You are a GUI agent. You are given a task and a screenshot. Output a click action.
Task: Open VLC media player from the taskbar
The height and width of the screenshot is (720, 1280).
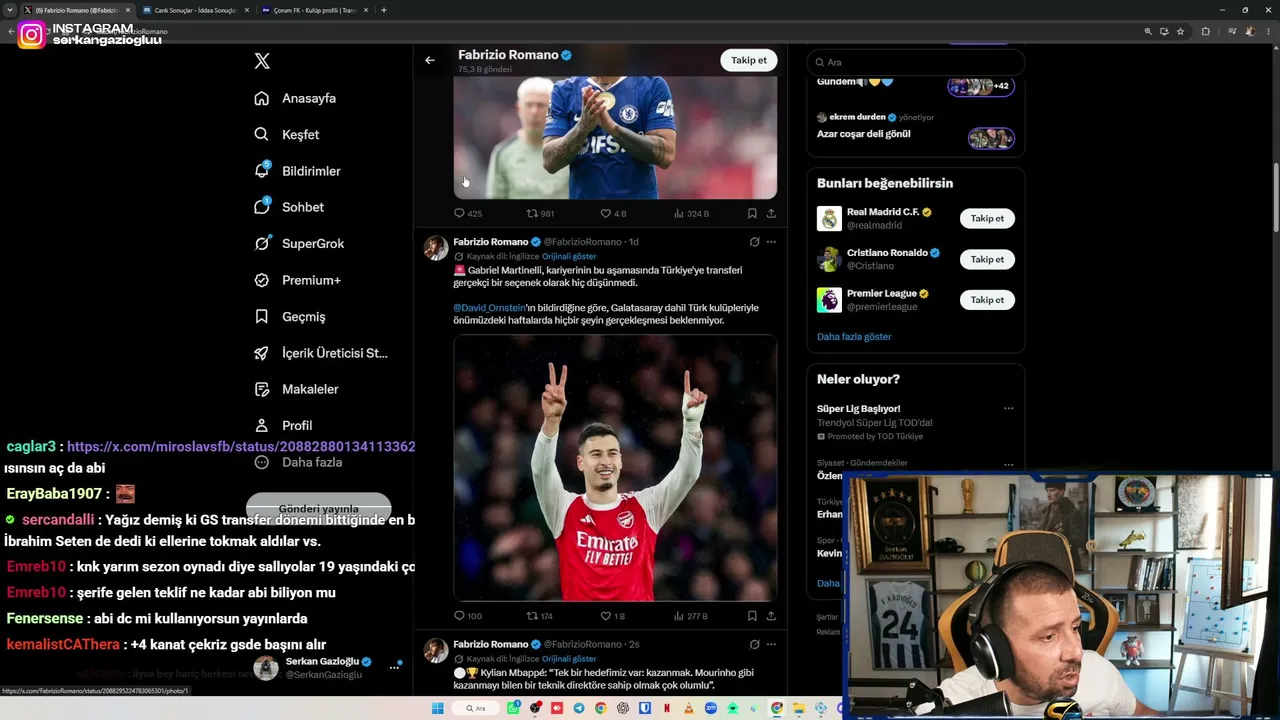click(x=689, y=708)
